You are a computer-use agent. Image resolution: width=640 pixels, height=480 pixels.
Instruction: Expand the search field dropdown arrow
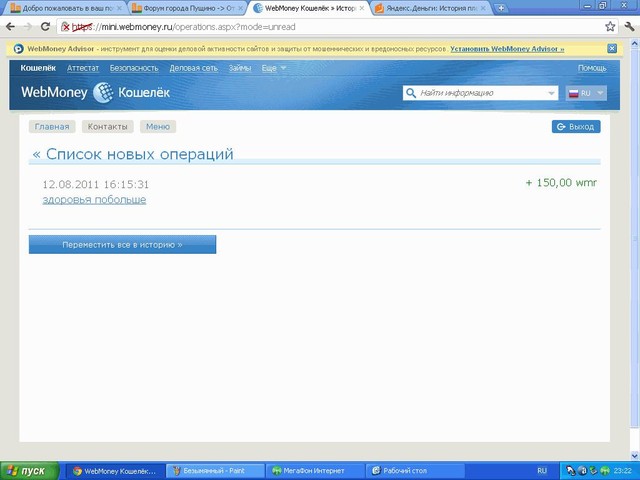(x=551, y=93)
